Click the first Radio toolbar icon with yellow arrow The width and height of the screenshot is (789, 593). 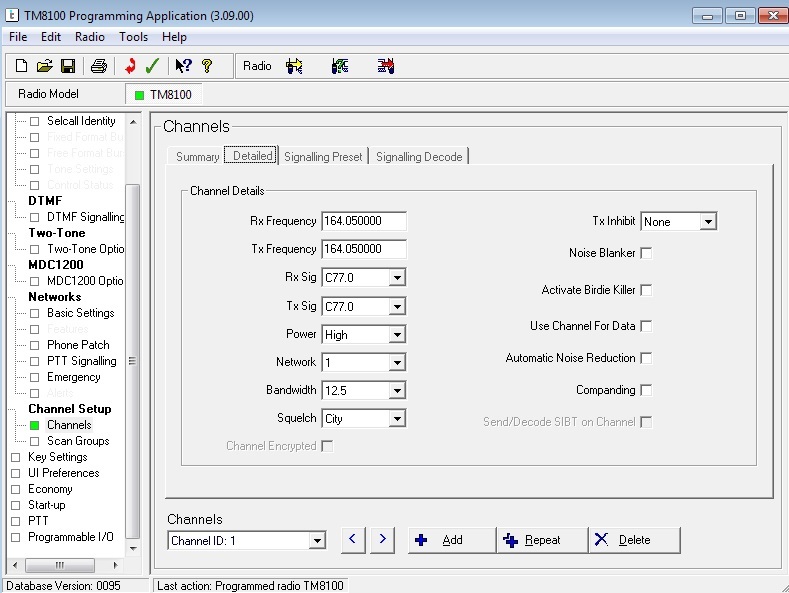tap(294, 66)
